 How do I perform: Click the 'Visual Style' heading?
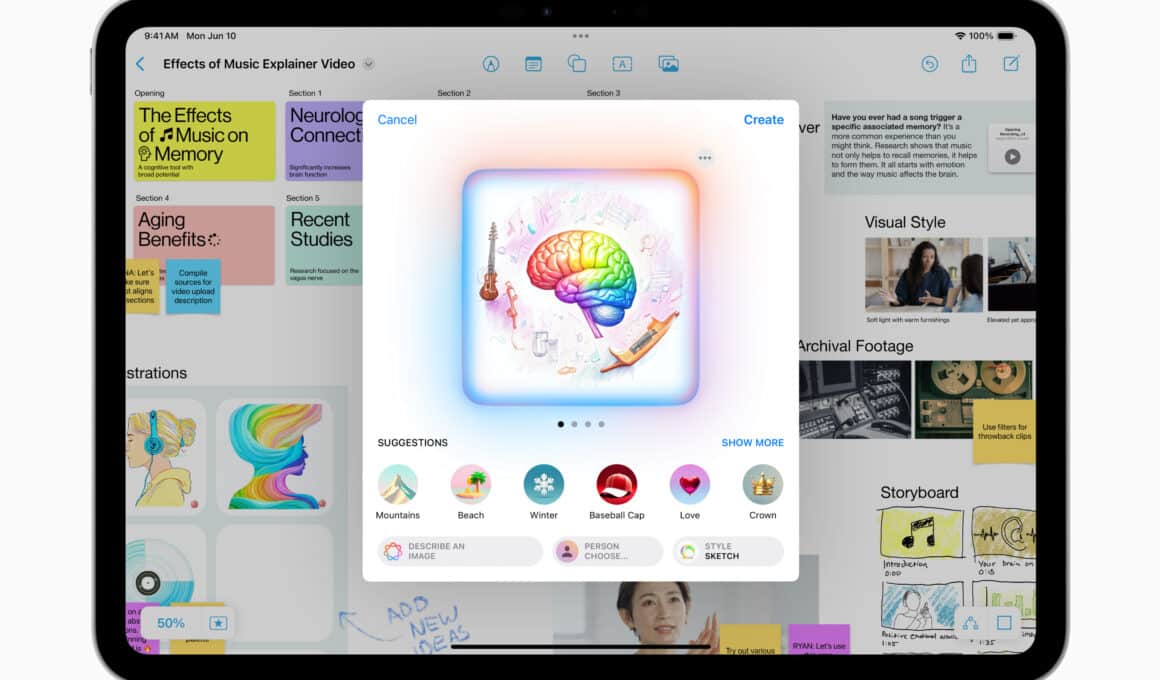click(905, 222)
